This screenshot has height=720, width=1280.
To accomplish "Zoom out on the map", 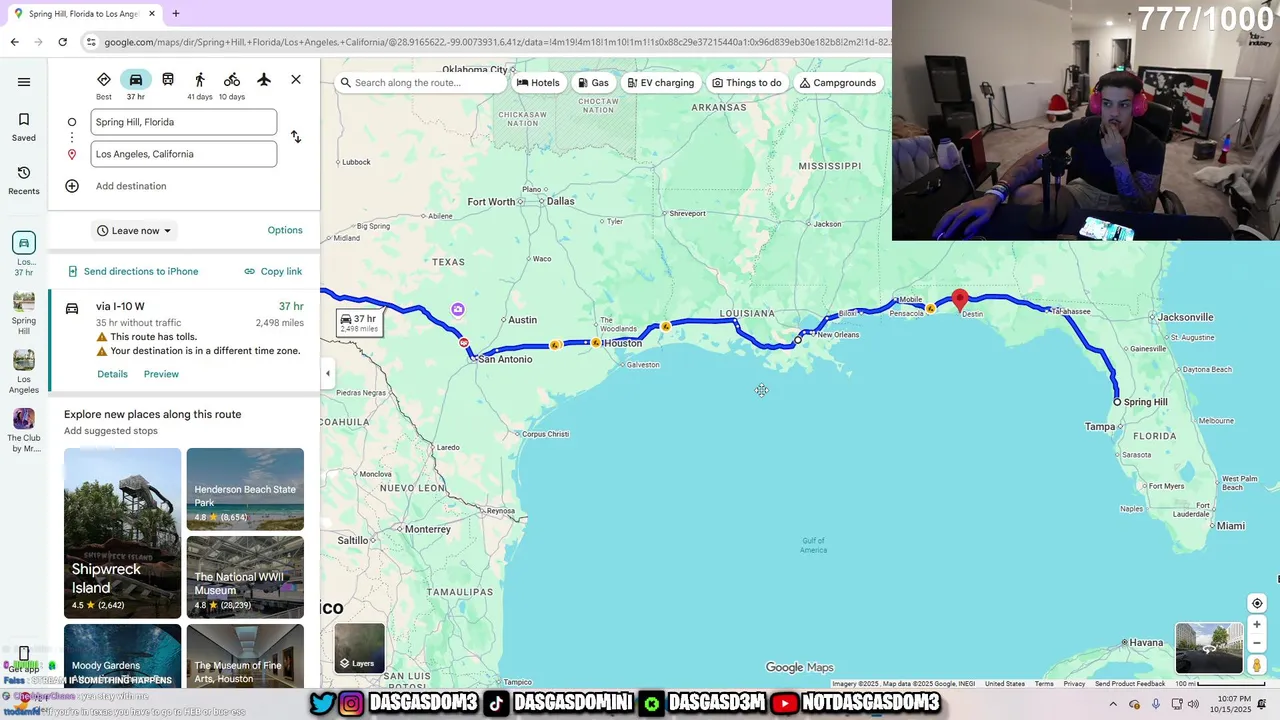I will [1257, 644].
